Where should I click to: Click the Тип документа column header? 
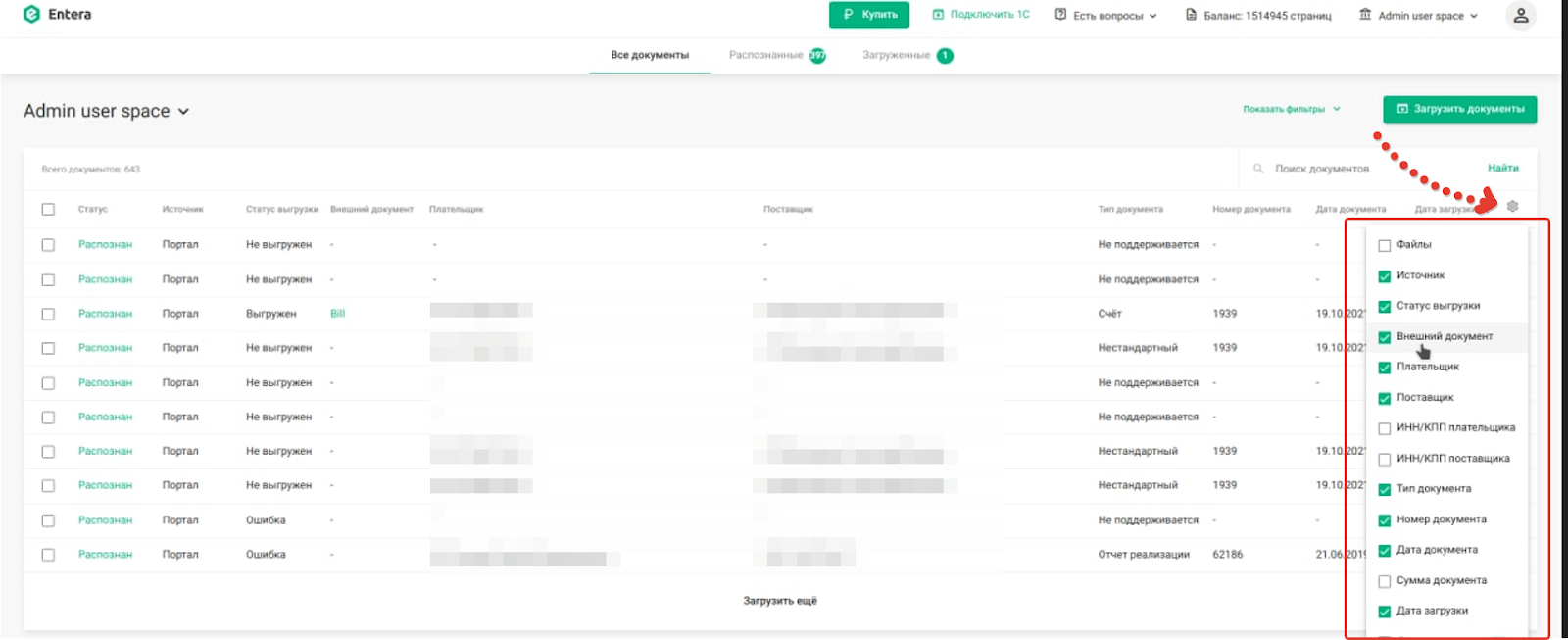click(x=1130, y=209)
